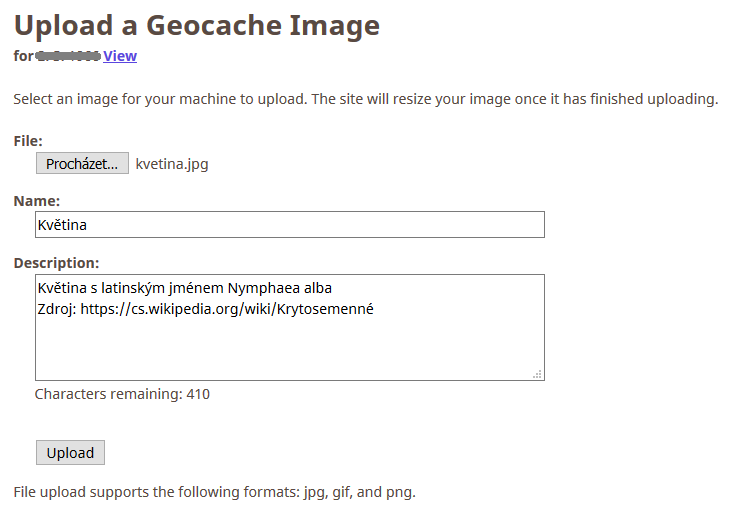Open the View link beside the geocache code
The image size is (732, 512).
[x=120, y=56]
